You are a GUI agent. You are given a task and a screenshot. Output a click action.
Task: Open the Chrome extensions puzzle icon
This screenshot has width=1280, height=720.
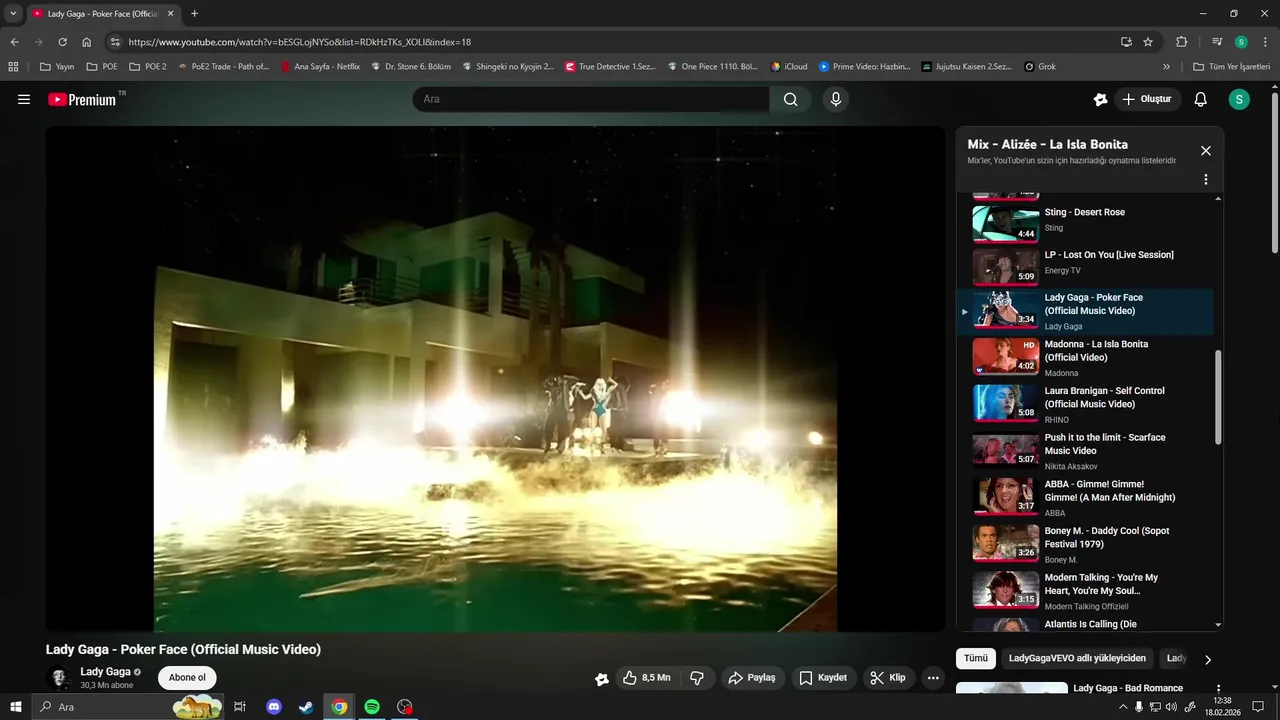pyautogui.click(x=1182, y=42)
